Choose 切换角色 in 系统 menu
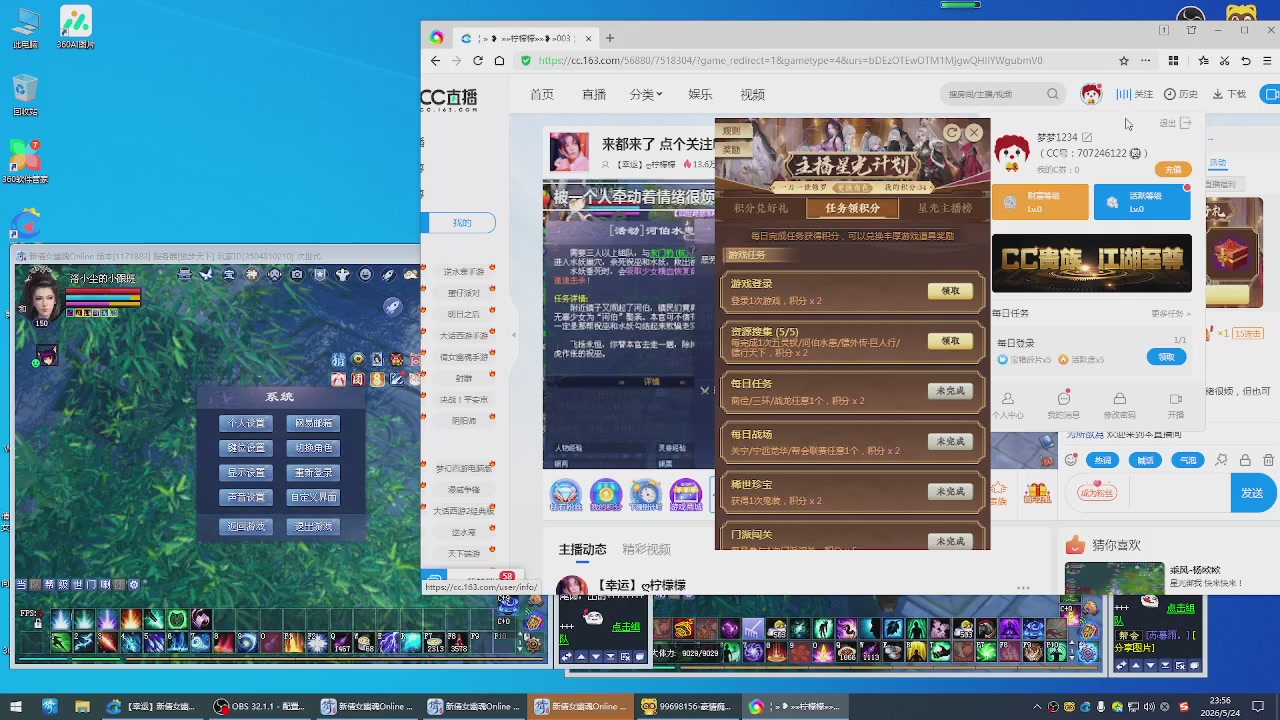 [313, 448]
